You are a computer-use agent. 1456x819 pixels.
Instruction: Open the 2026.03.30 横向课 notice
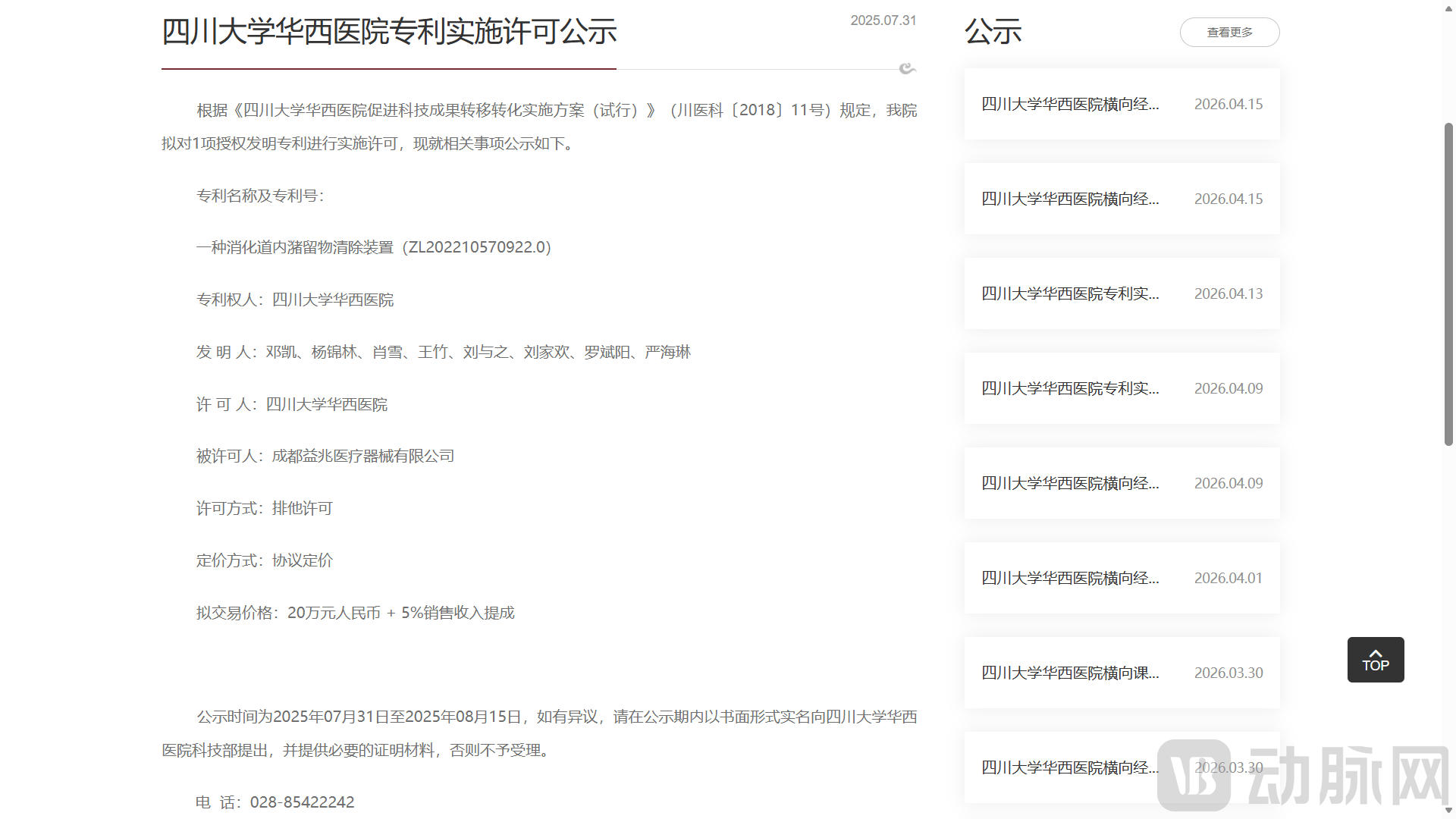tap(1122, 673)
